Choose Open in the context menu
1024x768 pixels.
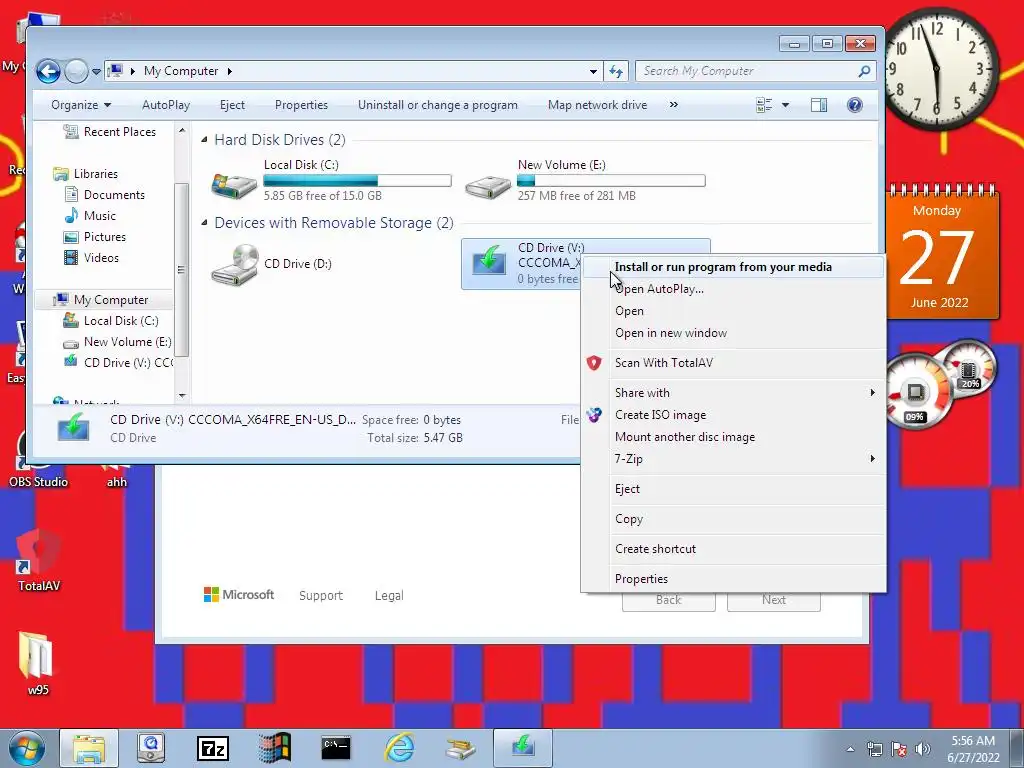pos(629,311)
